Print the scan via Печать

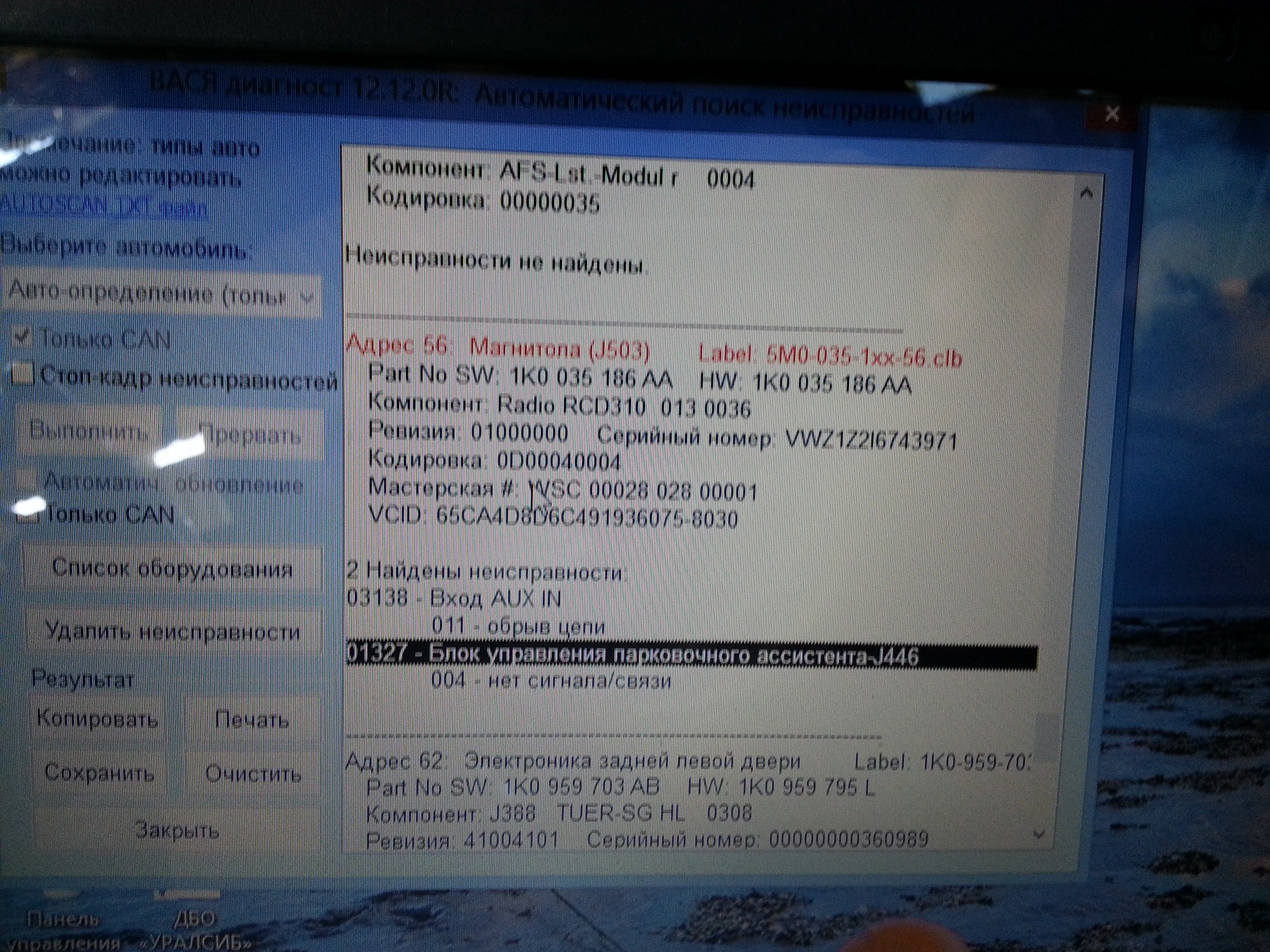(x=251, y=720)
